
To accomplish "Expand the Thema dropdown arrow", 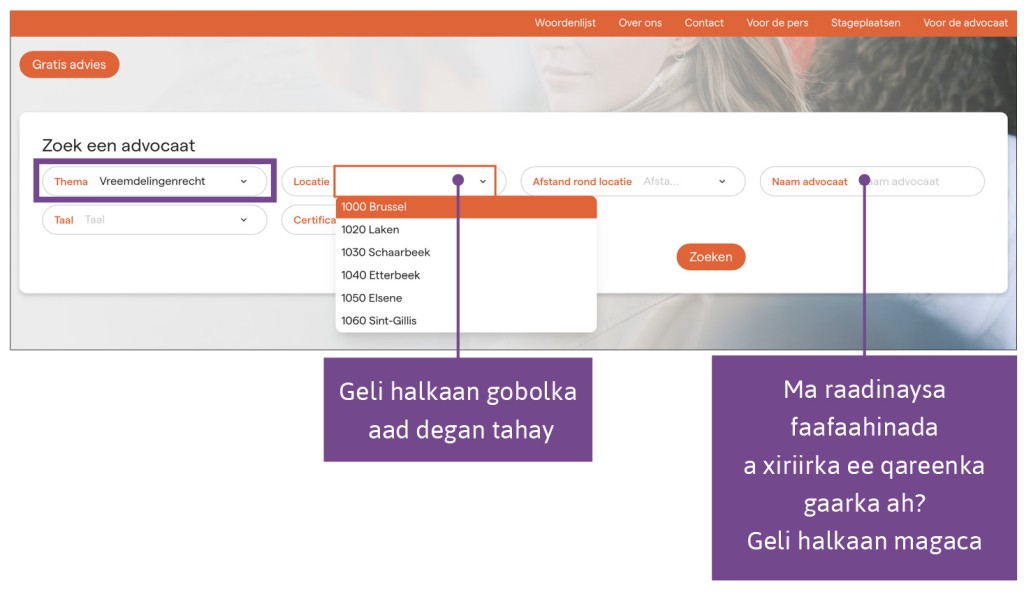I will pyautogui.click(x=244, y=181).
